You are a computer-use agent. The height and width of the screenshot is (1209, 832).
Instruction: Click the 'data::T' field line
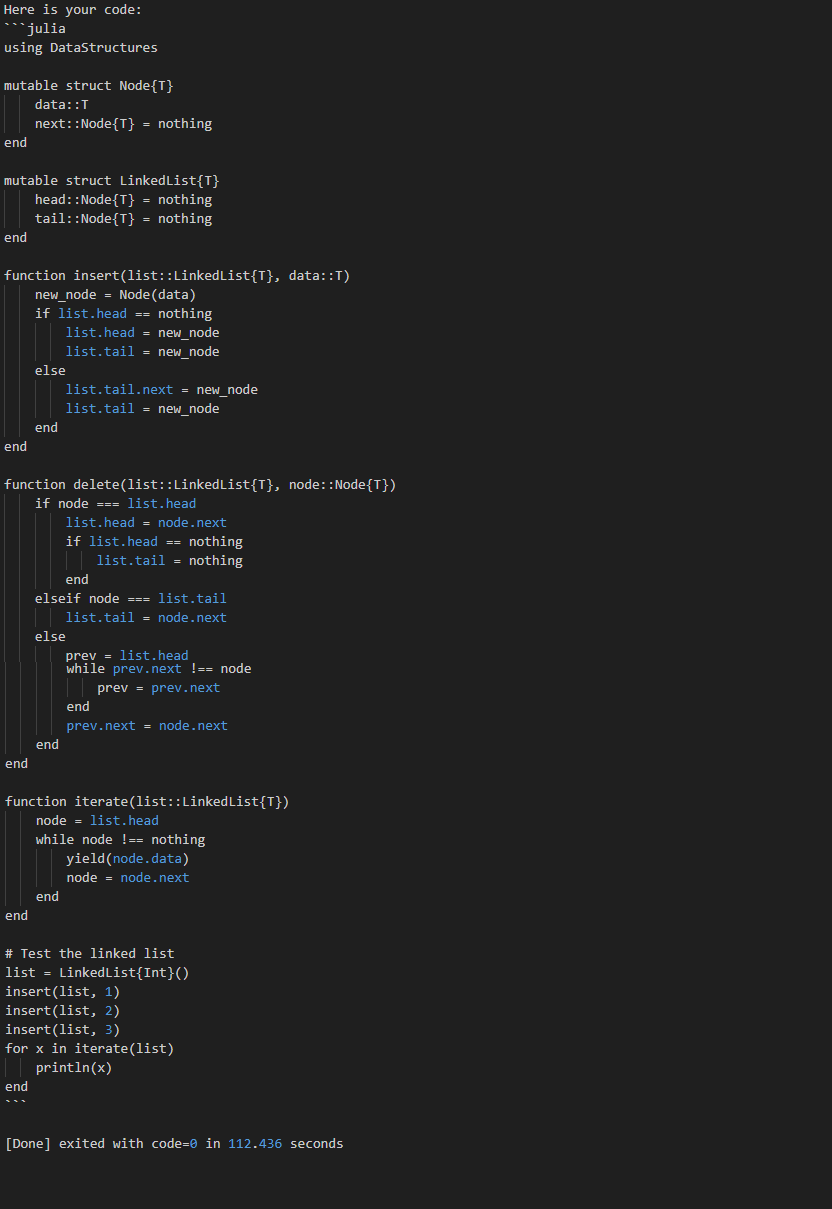[62, 105]
